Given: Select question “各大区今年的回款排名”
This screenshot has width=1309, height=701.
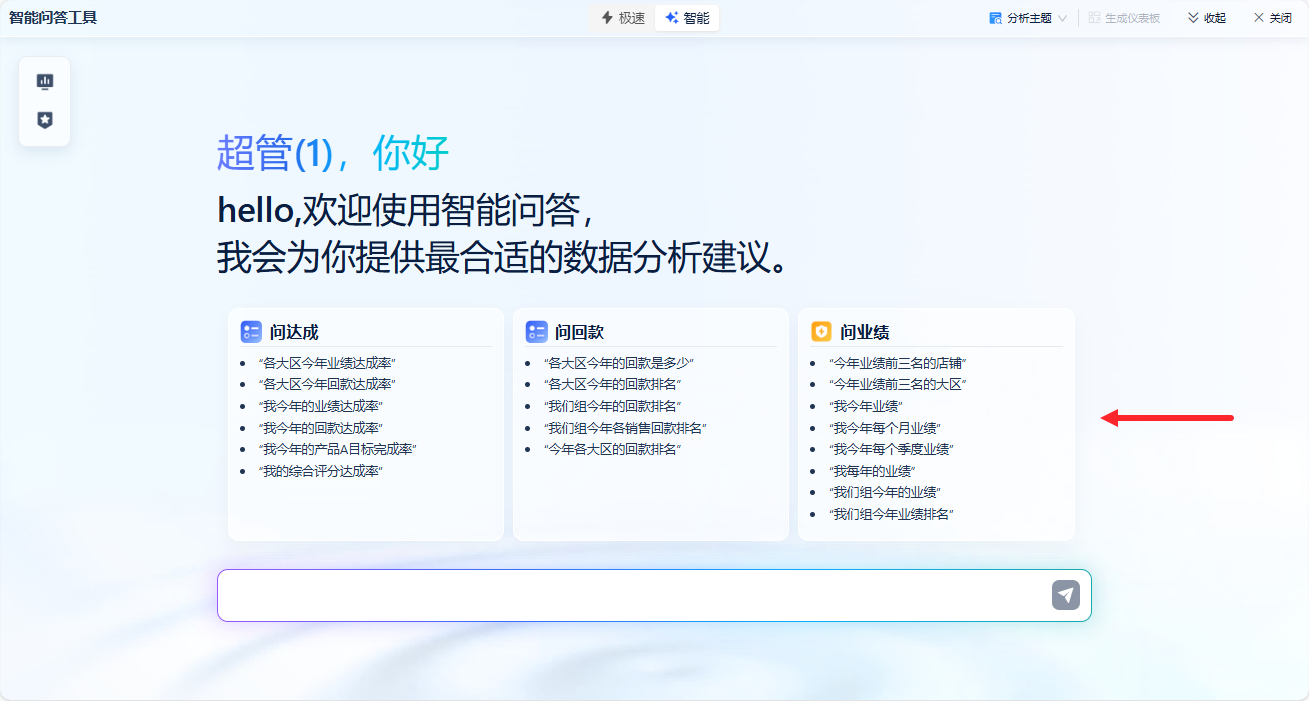Looking at the screenshot, I should [x=612, y=384].
